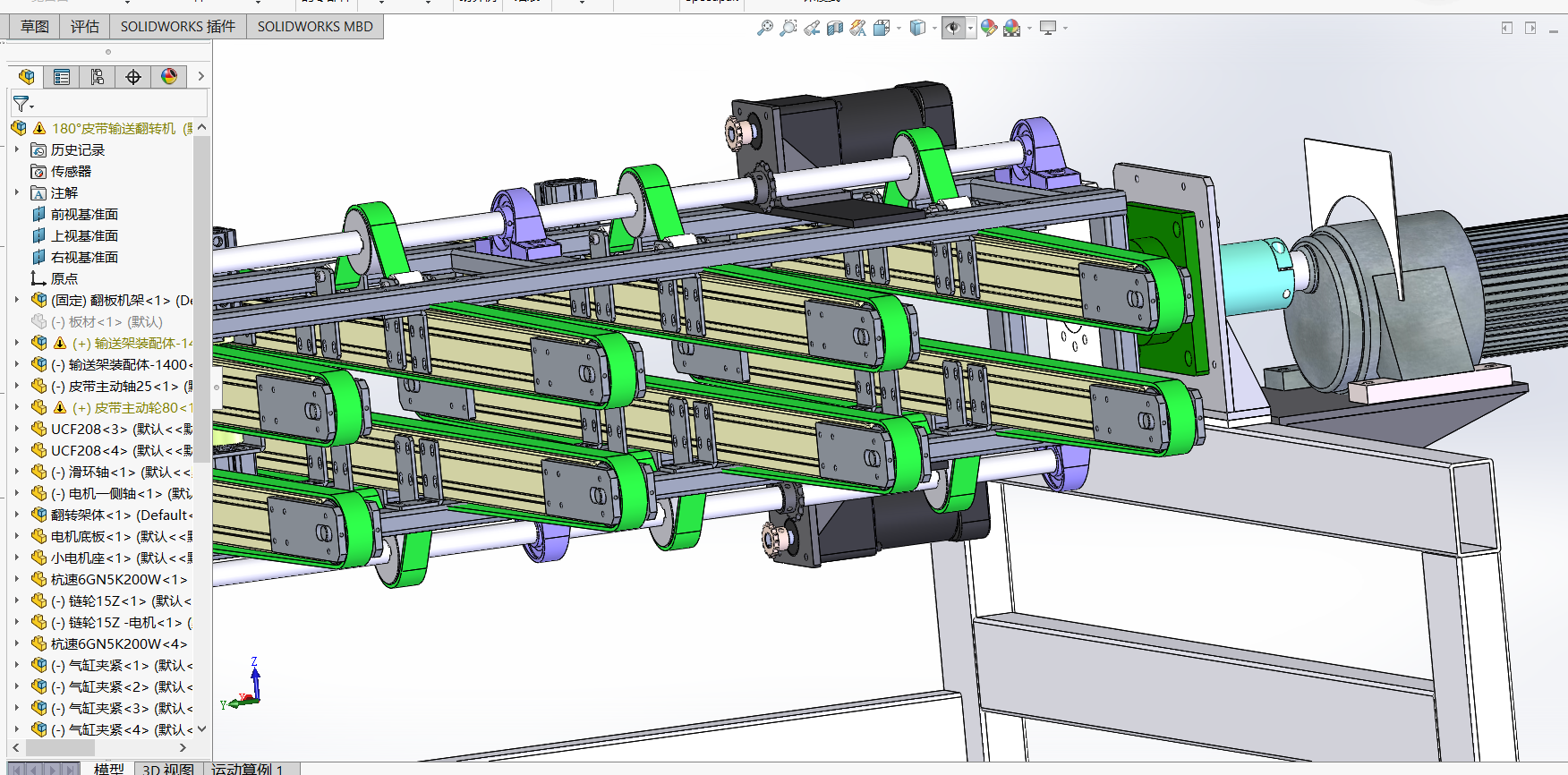Click the Zoom to Fit magnifier icon
The width and height of the screenshot is (1568, 775).
764,28
